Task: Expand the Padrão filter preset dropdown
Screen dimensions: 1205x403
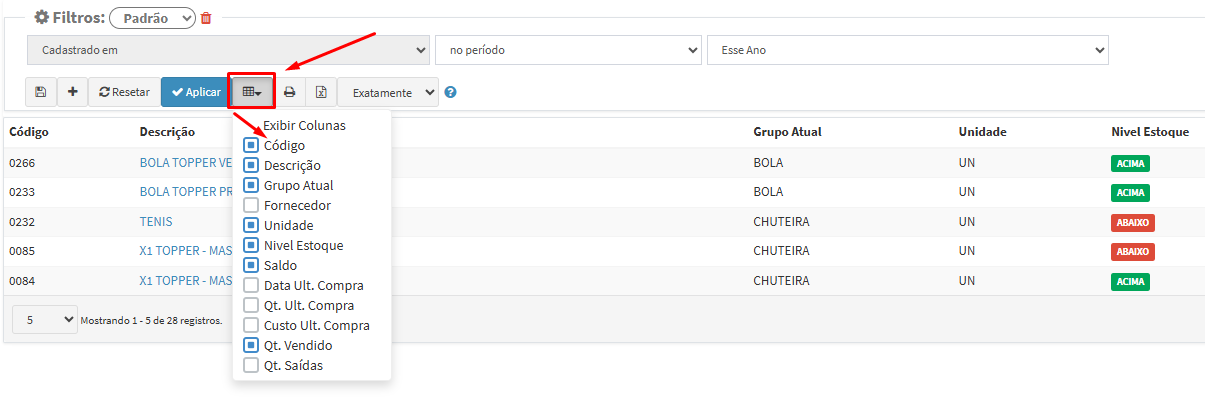Action: (x=152, y=18)
